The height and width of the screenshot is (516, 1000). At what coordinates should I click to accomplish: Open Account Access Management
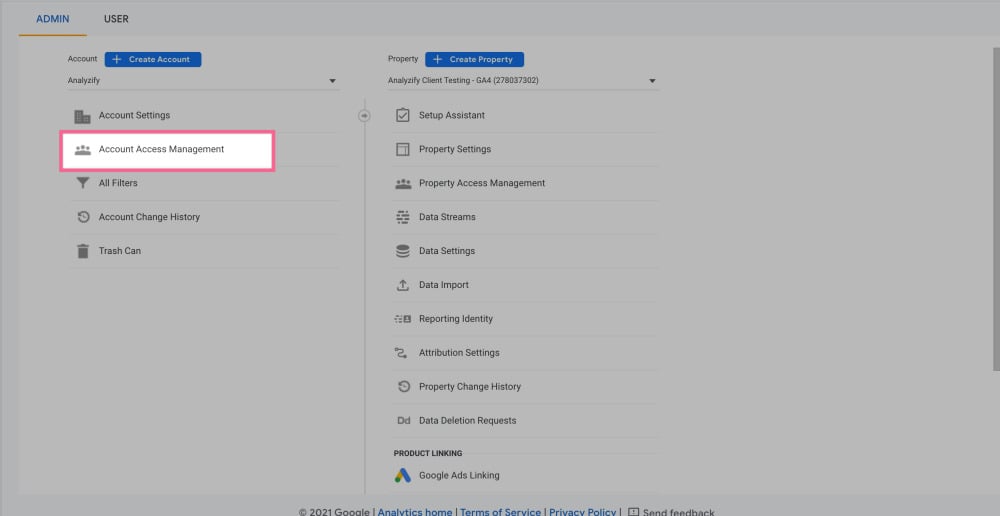click(x=161, y=150)
